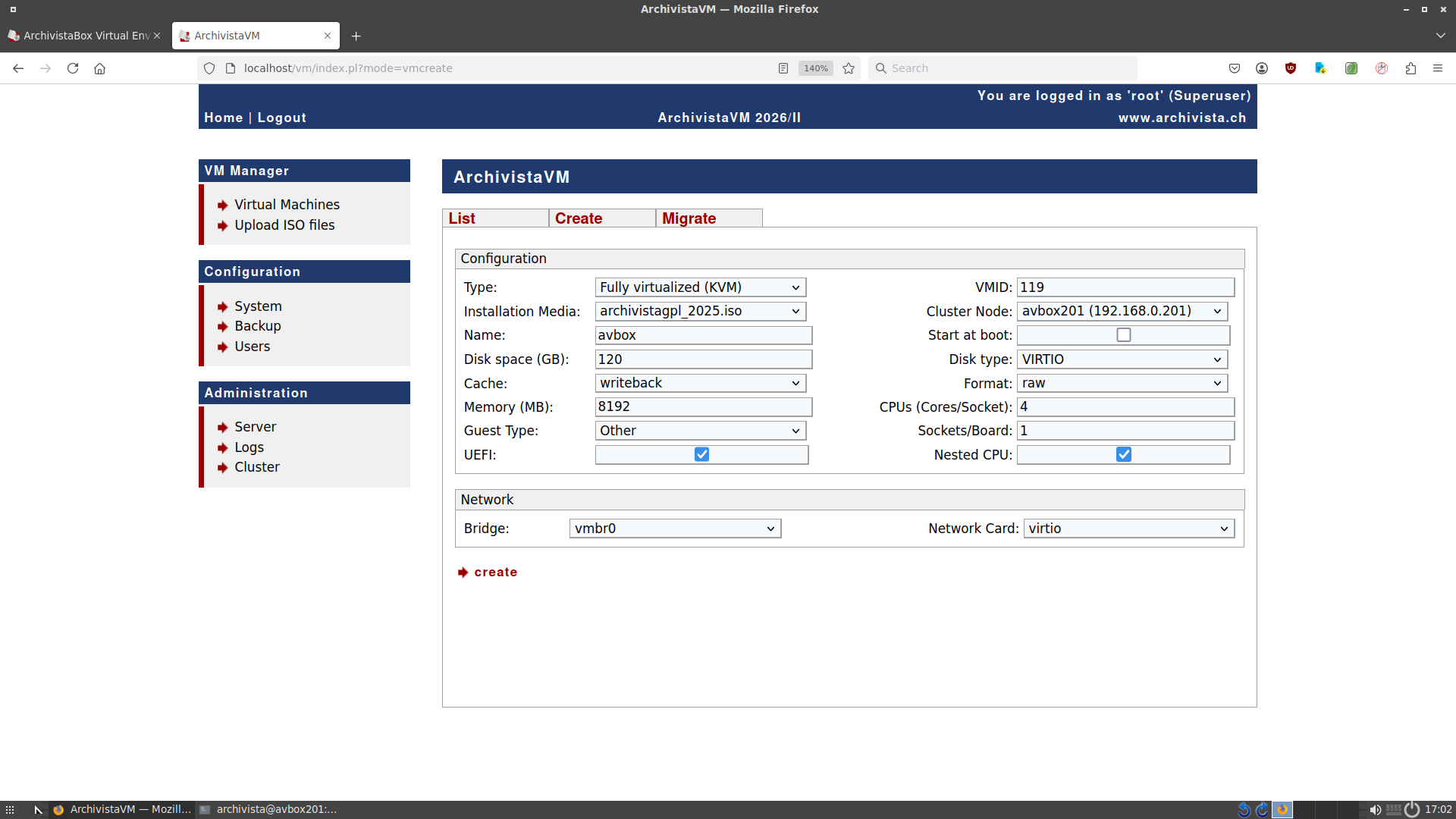Image resolution: width=1456 pixels, height=819 pixels.
Task: Expand the Cache writeback dropdown
Action: [699, 383]
